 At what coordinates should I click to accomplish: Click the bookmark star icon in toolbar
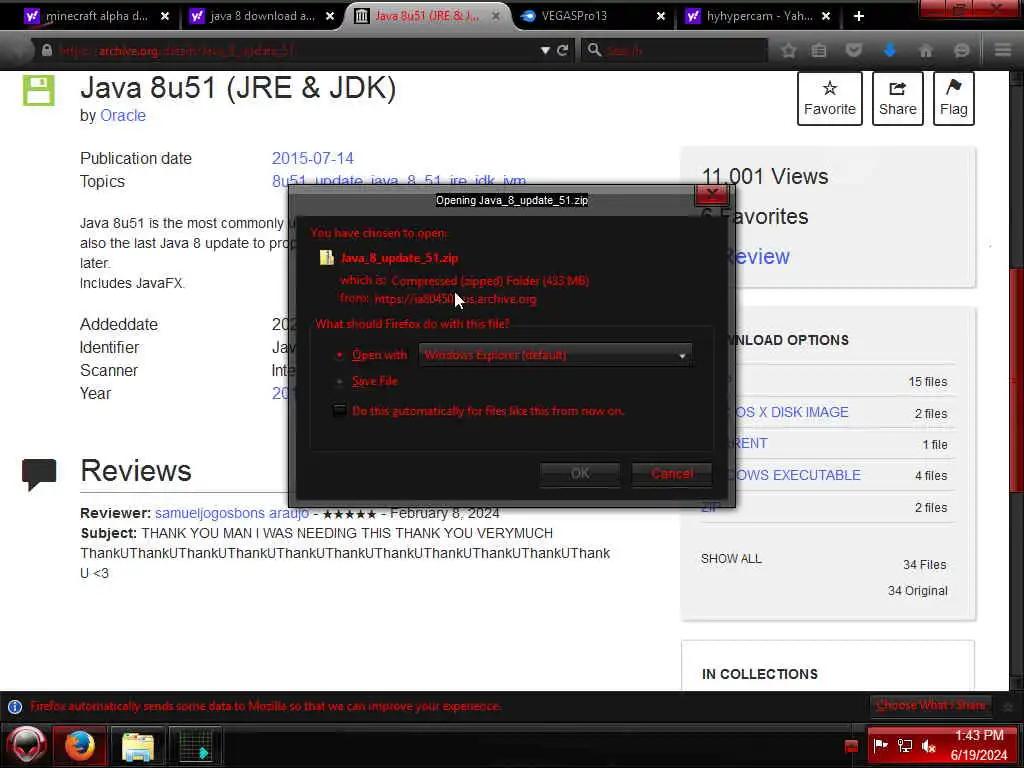tap(788, 50)
